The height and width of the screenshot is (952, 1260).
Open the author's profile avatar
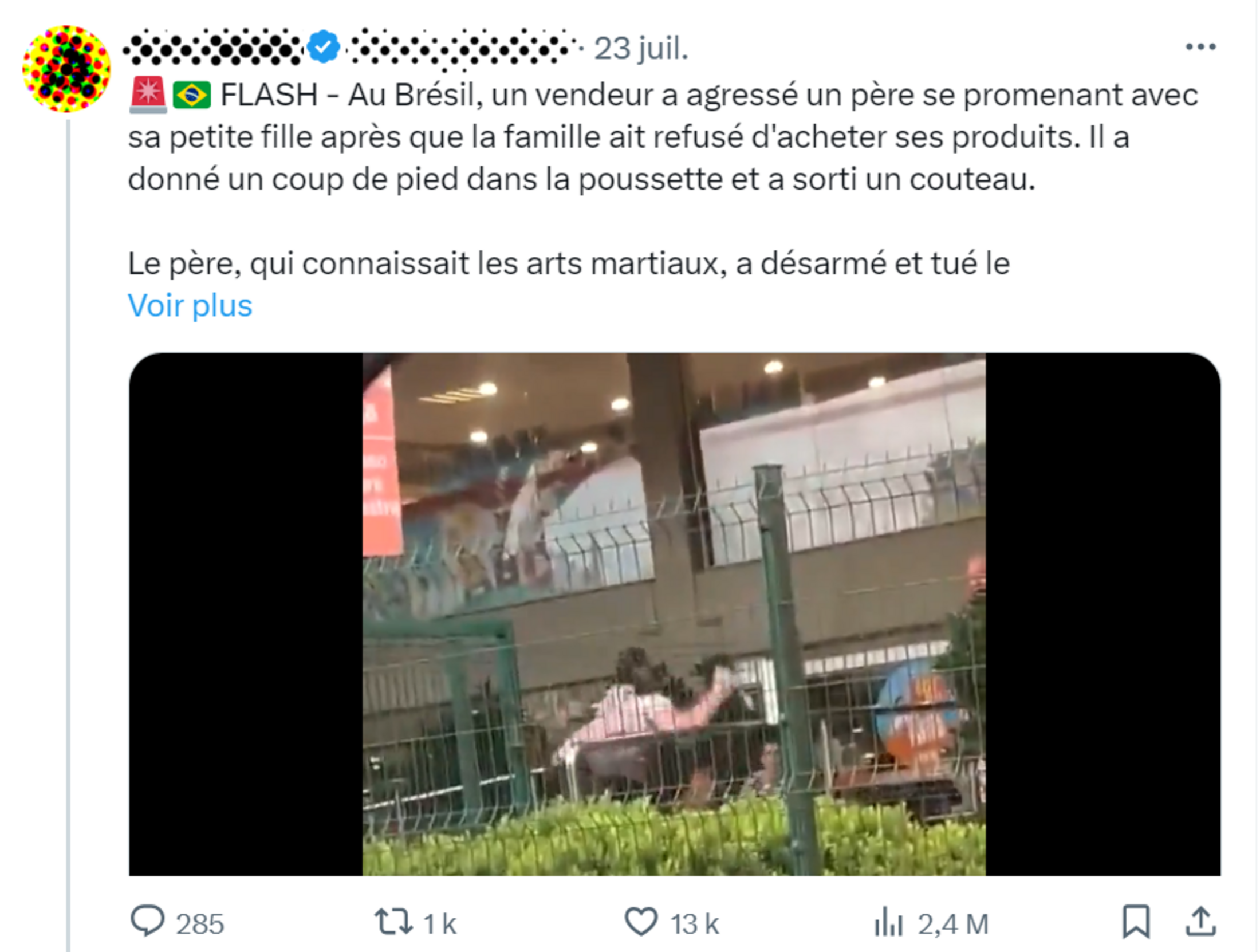[x=66, y=69]
